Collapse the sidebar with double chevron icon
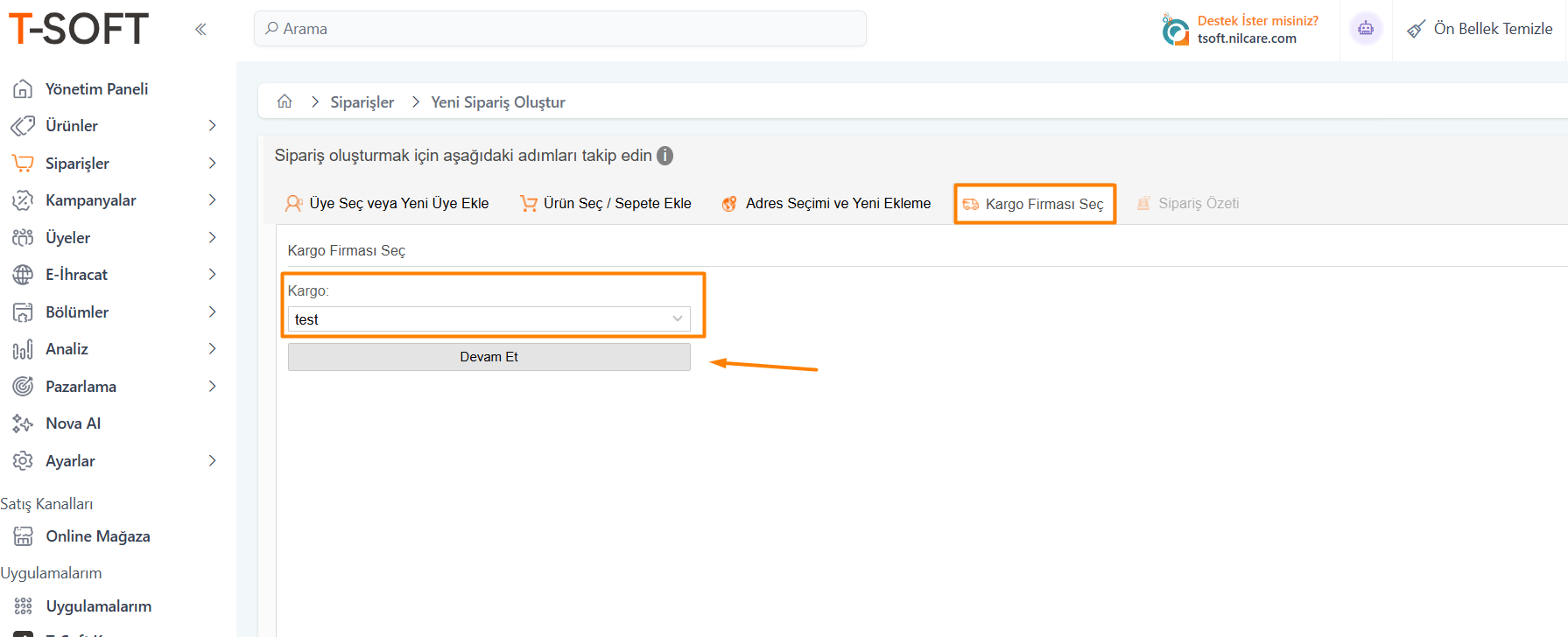 click(x=200, y=29)
